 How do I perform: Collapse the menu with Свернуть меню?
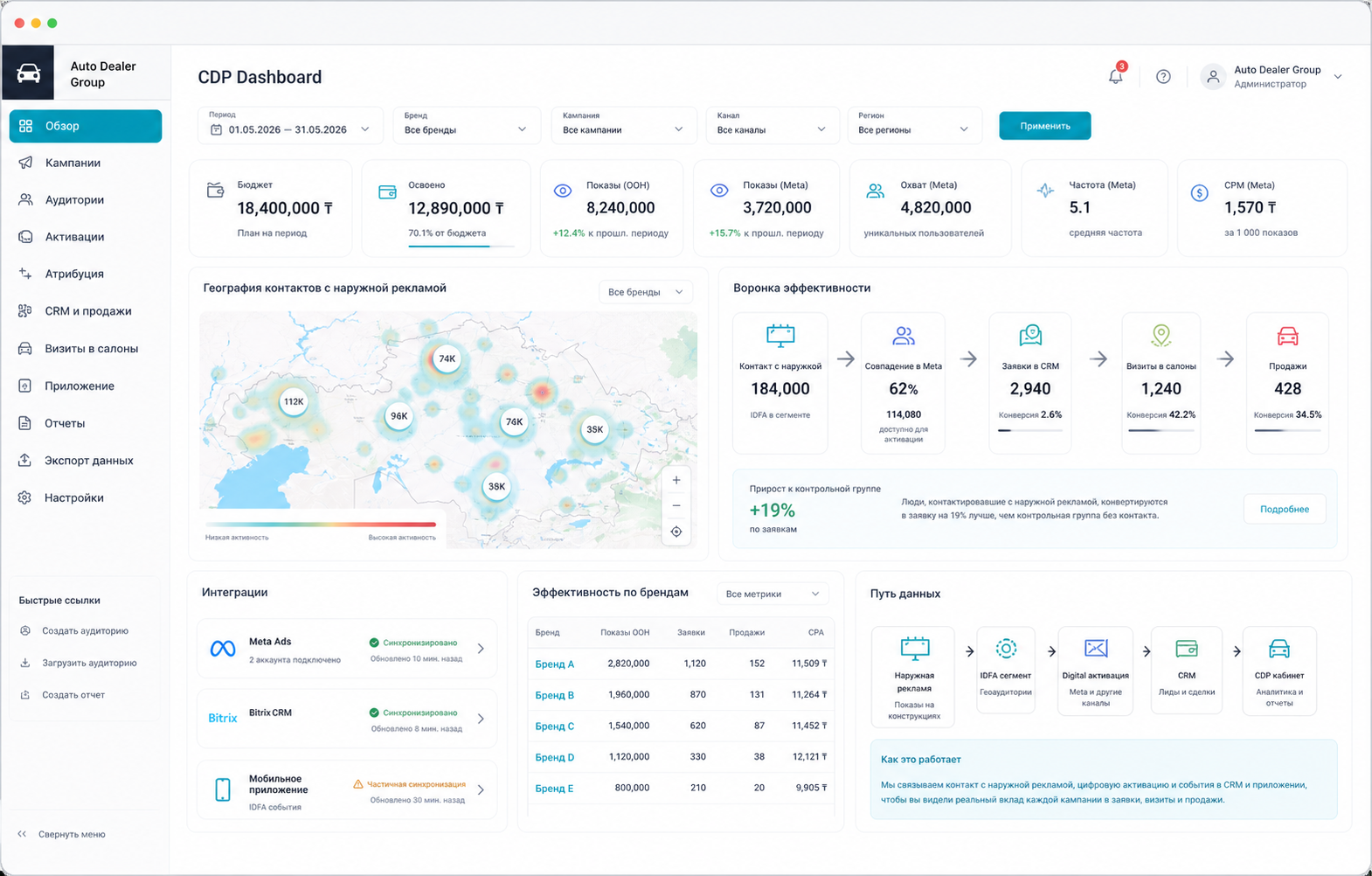[x=61, y=834]
